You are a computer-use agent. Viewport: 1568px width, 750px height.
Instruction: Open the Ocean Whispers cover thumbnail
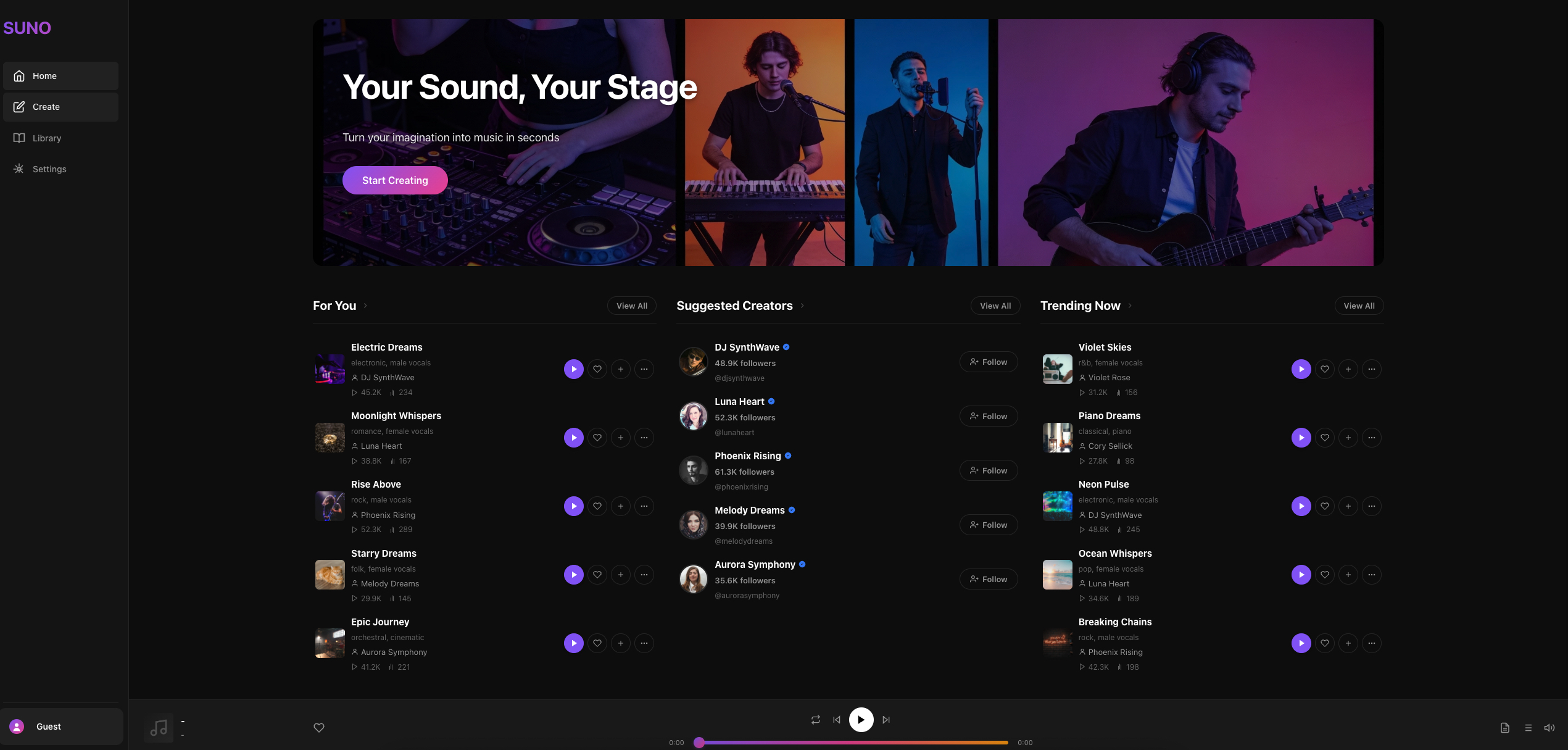[x=1057, y=575]
